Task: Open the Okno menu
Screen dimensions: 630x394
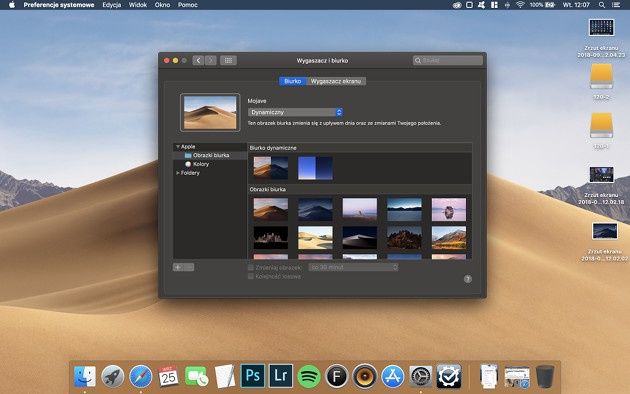Action: [162, 5]
